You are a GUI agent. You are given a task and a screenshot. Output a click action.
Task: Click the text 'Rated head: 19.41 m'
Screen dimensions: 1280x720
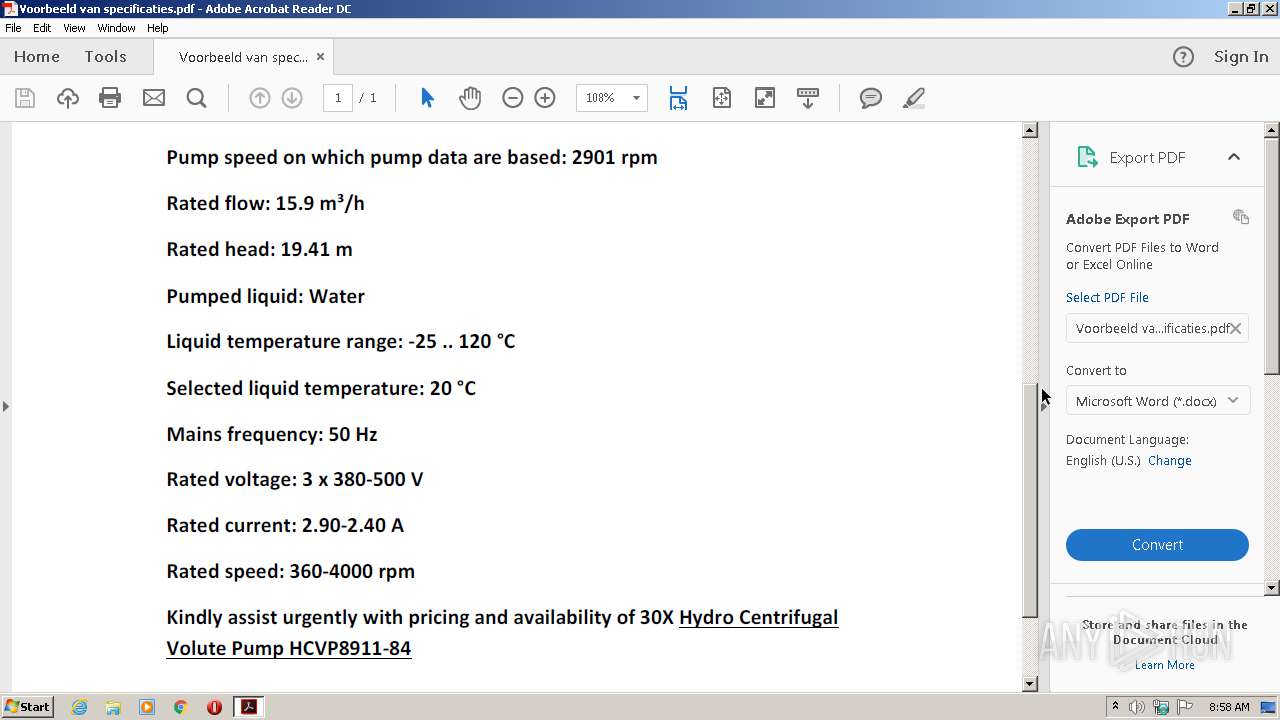[x=259, y=249]
